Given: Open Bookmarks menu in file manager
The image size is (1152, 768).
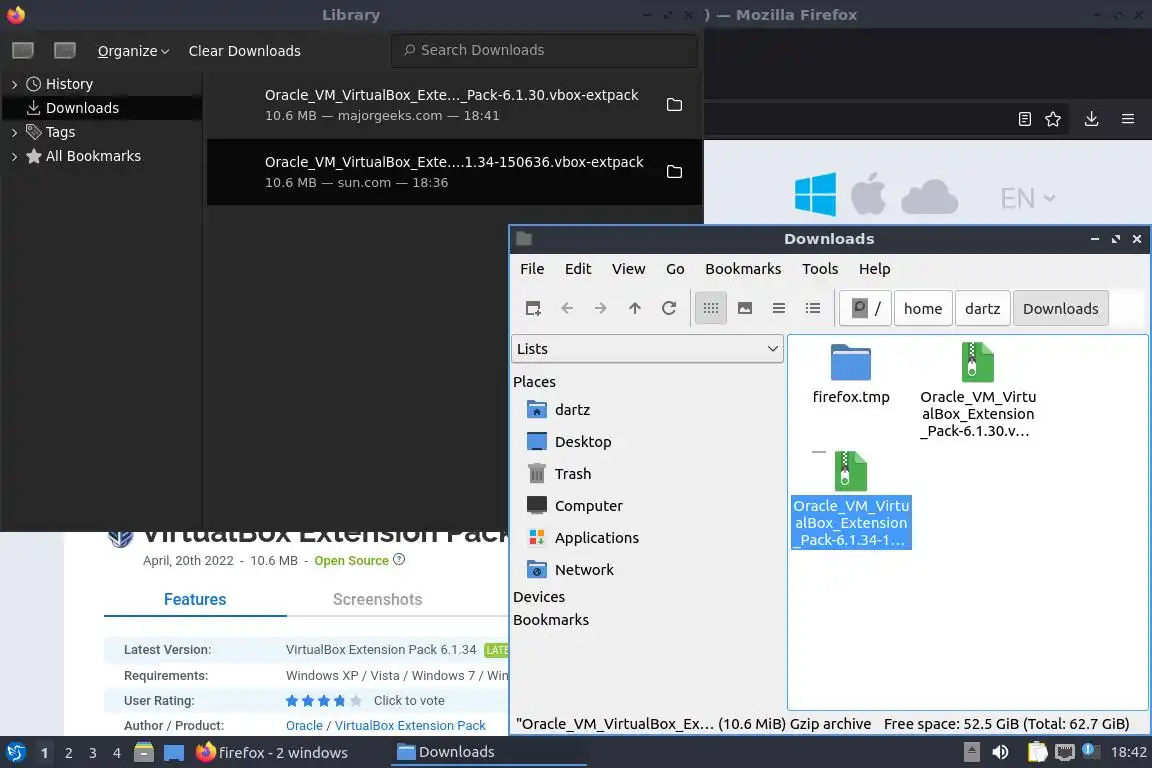Looking at the screenshot, I should click(743, 269).
